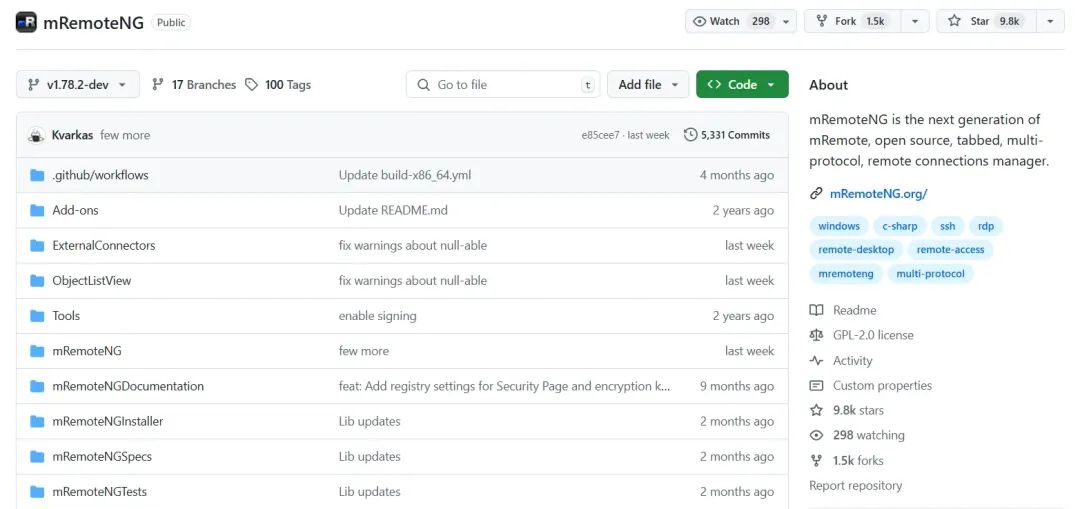Viewport: 1080px width, 509px height.
Task: Select the multi-protocol topic tag
Action: point(931,274)
